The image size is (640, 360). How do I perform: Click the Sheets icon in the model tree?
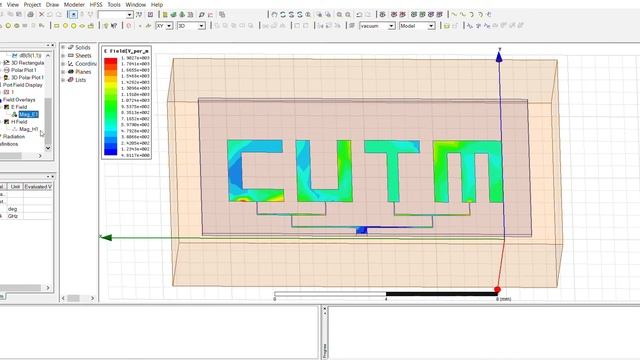tap(70, 56)
